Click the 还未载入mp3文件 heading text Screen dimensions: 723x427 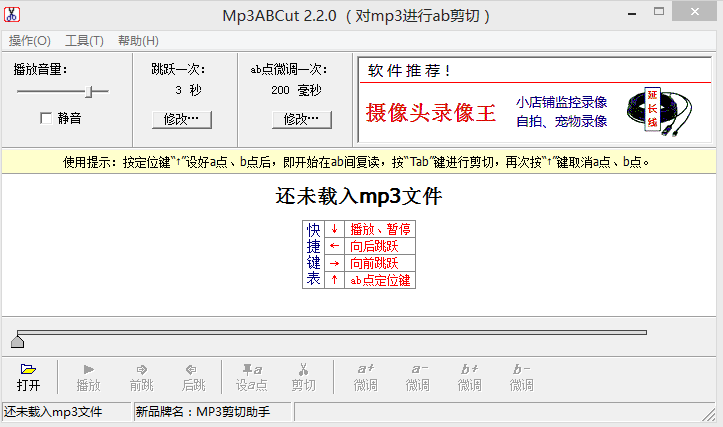(359, 196)
